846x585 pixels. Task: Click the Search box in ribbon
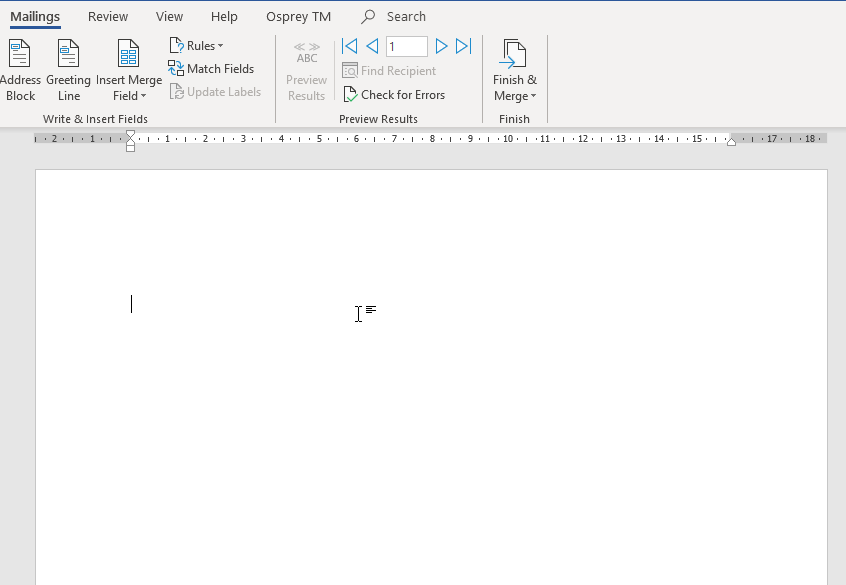(x=394, y=17)
